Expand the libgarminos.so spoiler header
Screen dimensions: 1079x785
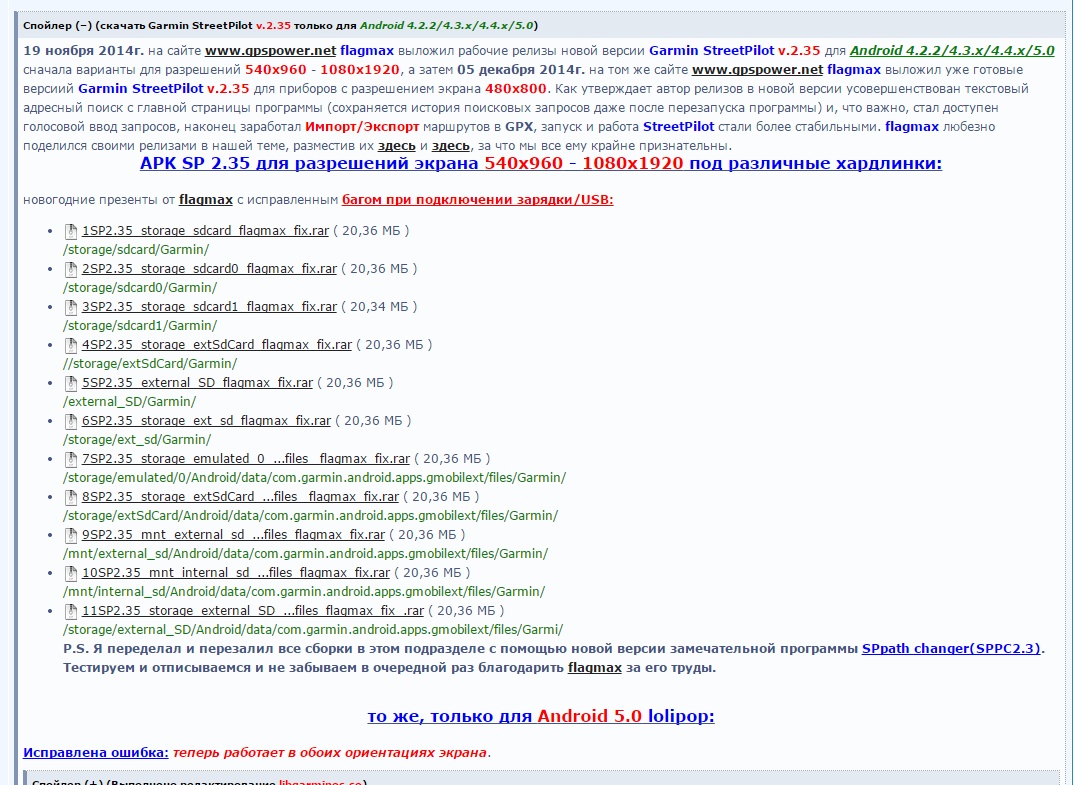(540, 779)
